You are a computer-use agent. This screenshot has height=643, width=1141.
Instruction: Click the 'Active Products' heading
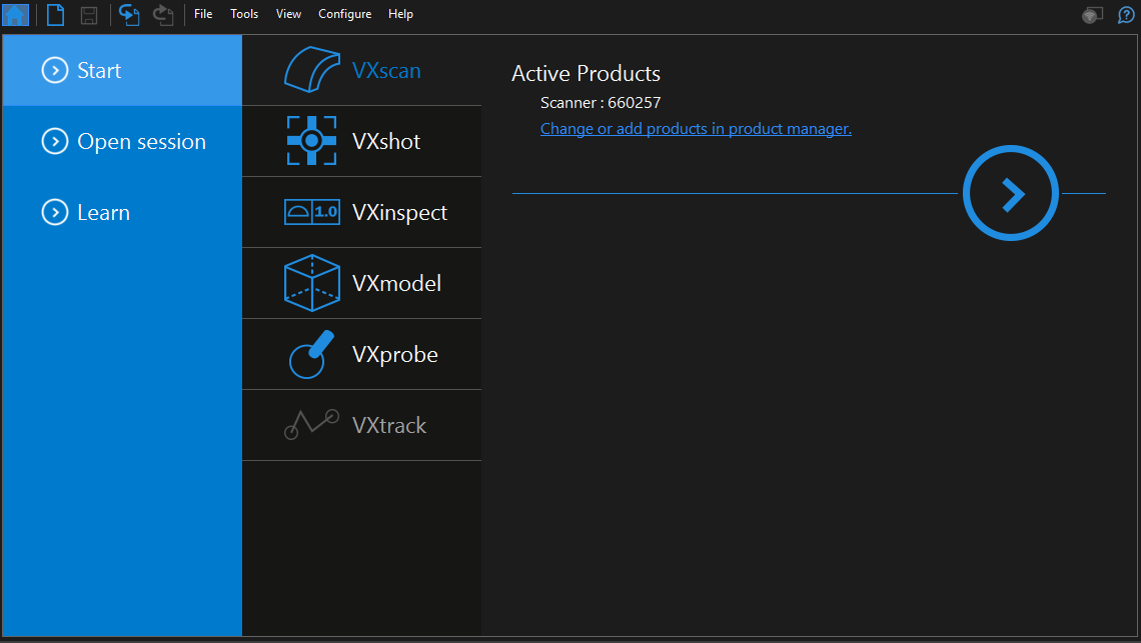pos(586,73)
